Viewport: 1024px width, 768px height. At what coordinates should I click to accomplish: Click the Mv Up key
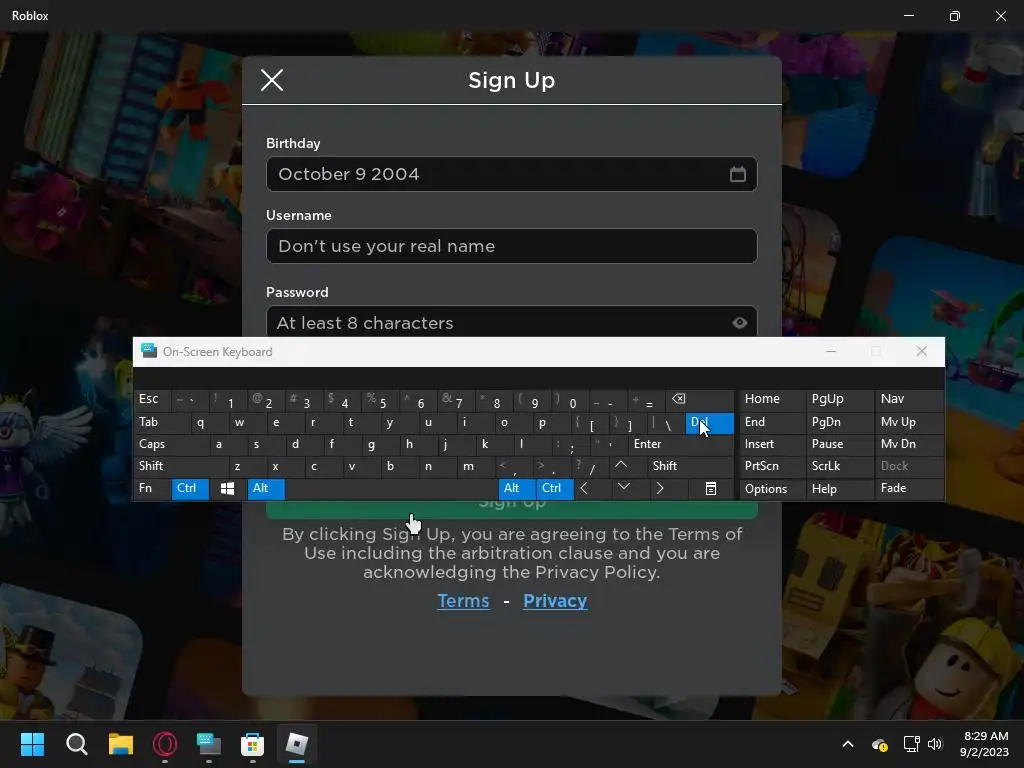[909, 423]
